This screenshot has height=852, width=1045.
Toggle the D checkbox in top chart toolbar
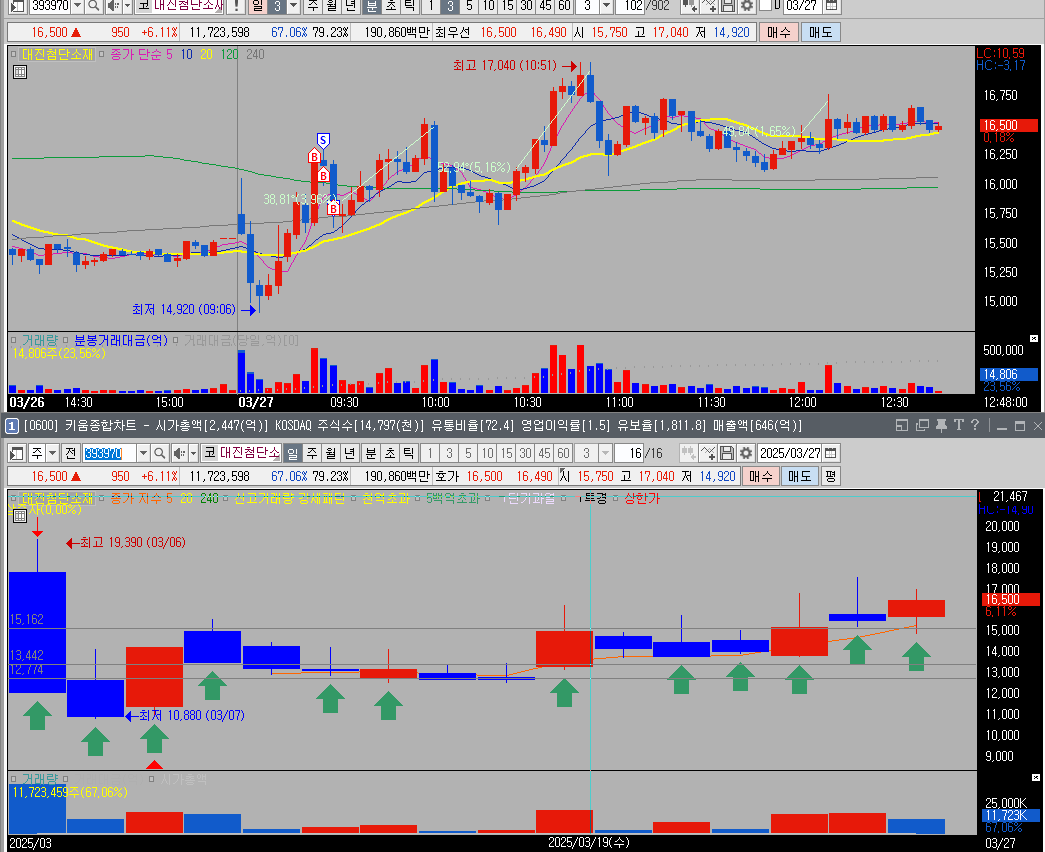[766, 5]
